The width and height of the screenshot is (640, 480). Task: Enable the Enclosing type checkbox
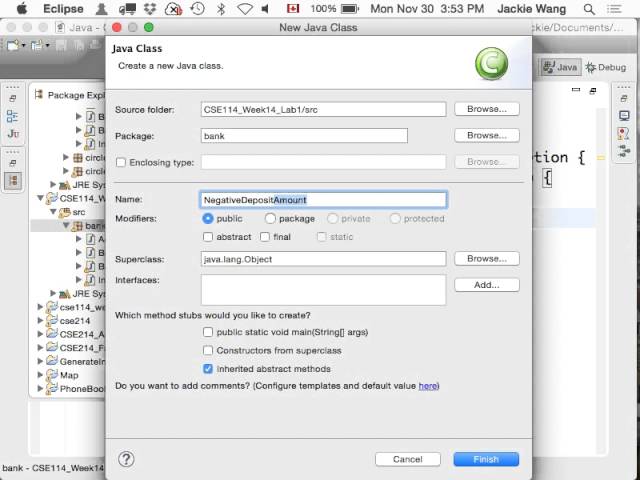pyautogui.click(x=121, y=162)
